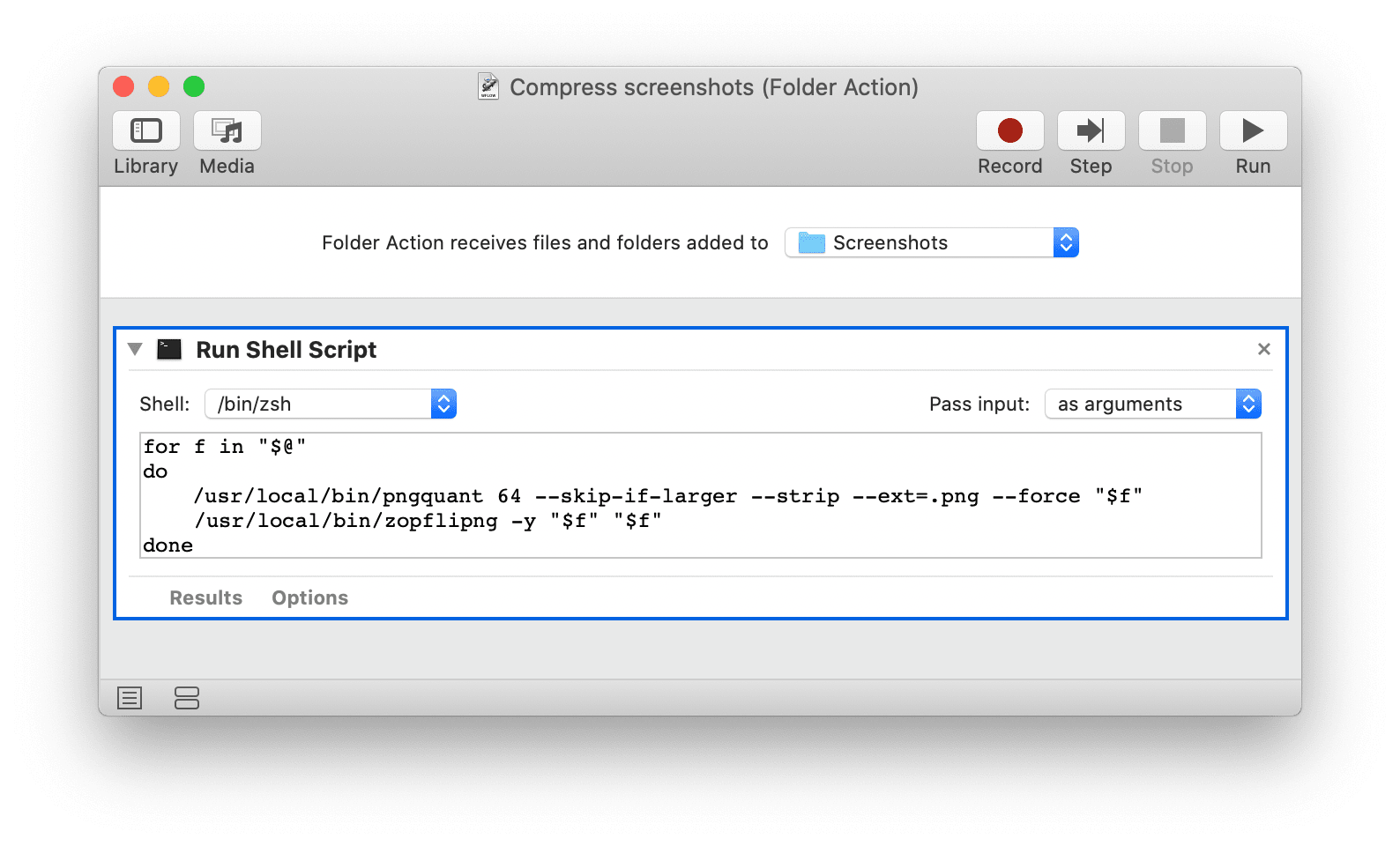Viewport: 1400px width, 846px height.
Task: Click the Step workflow icon
Action: pyautogui.click(x=1091, y=131)
